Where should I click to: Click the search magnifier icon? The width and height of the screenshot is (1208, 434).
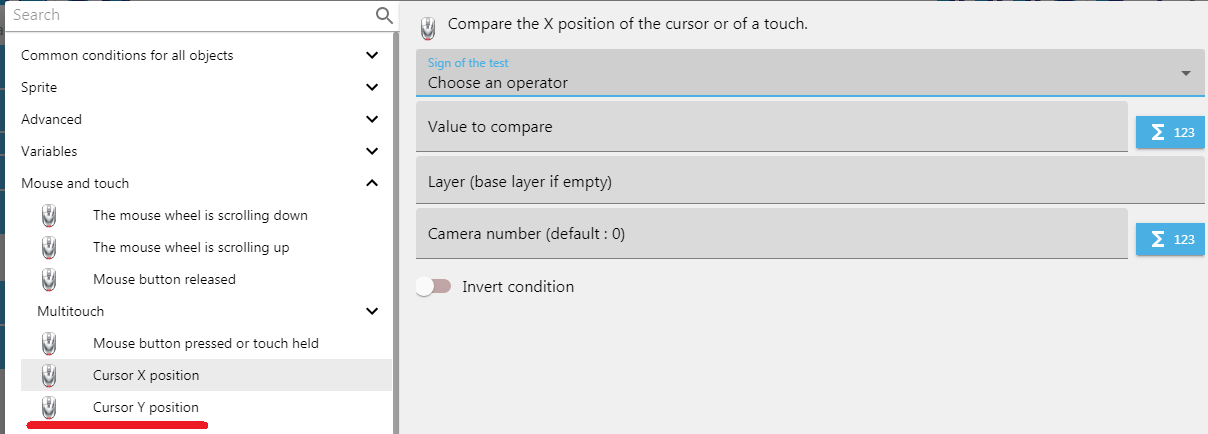pos(384,15)
